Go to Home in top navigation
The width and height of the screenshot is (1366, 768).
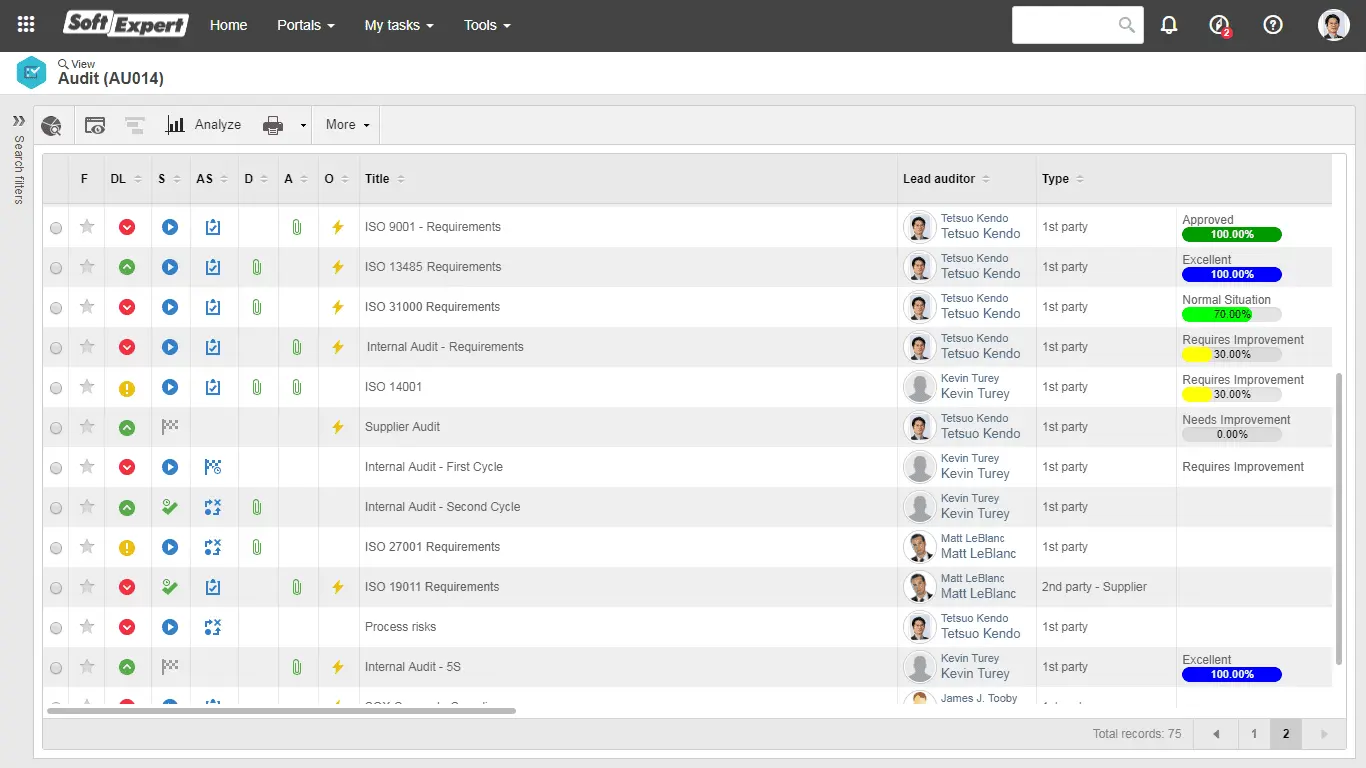pos(228,25)
